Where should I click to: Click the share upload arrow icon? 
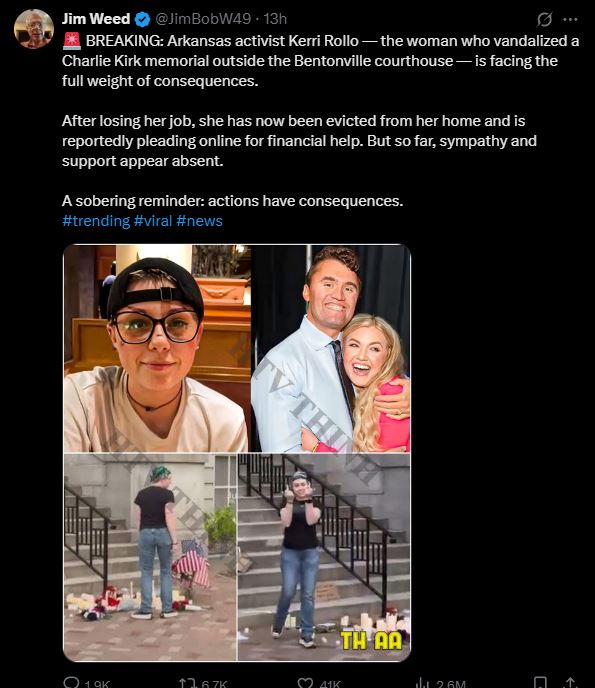click(x=570, y=683)
